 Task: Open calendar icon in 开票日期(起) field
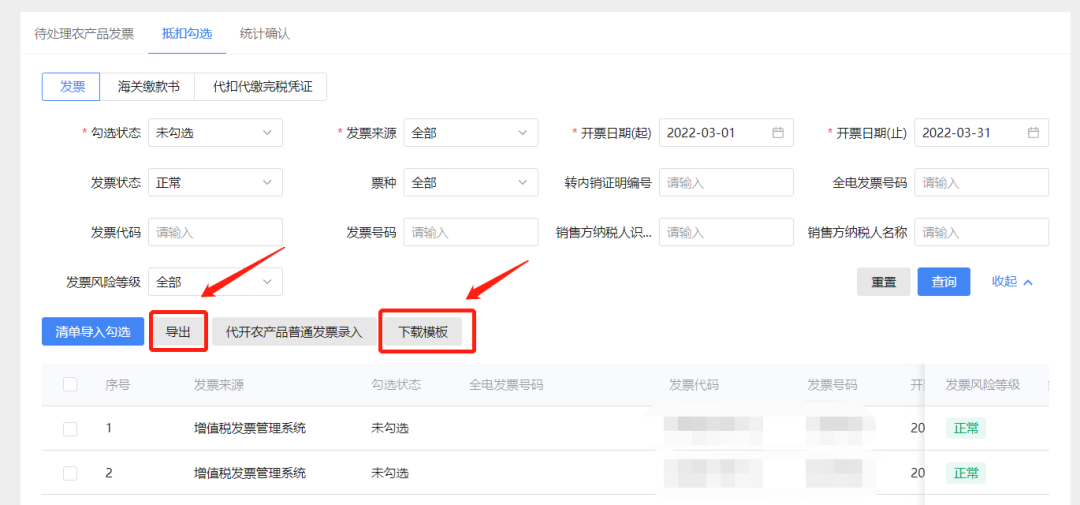click(x=778, y=133)
